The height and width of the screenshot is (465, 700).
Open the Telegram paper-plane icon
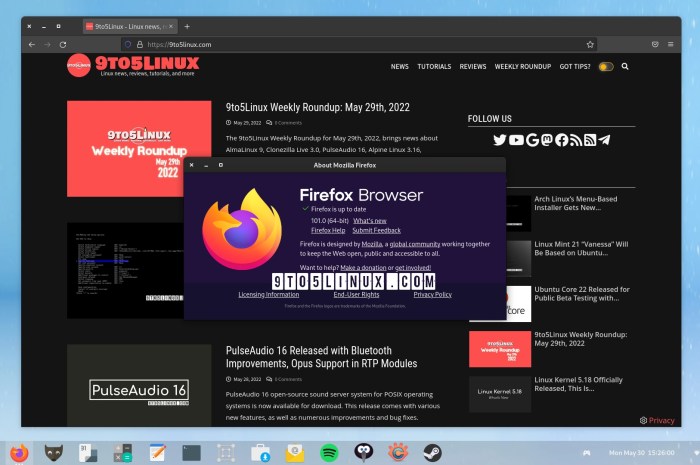tap(604, 140)
